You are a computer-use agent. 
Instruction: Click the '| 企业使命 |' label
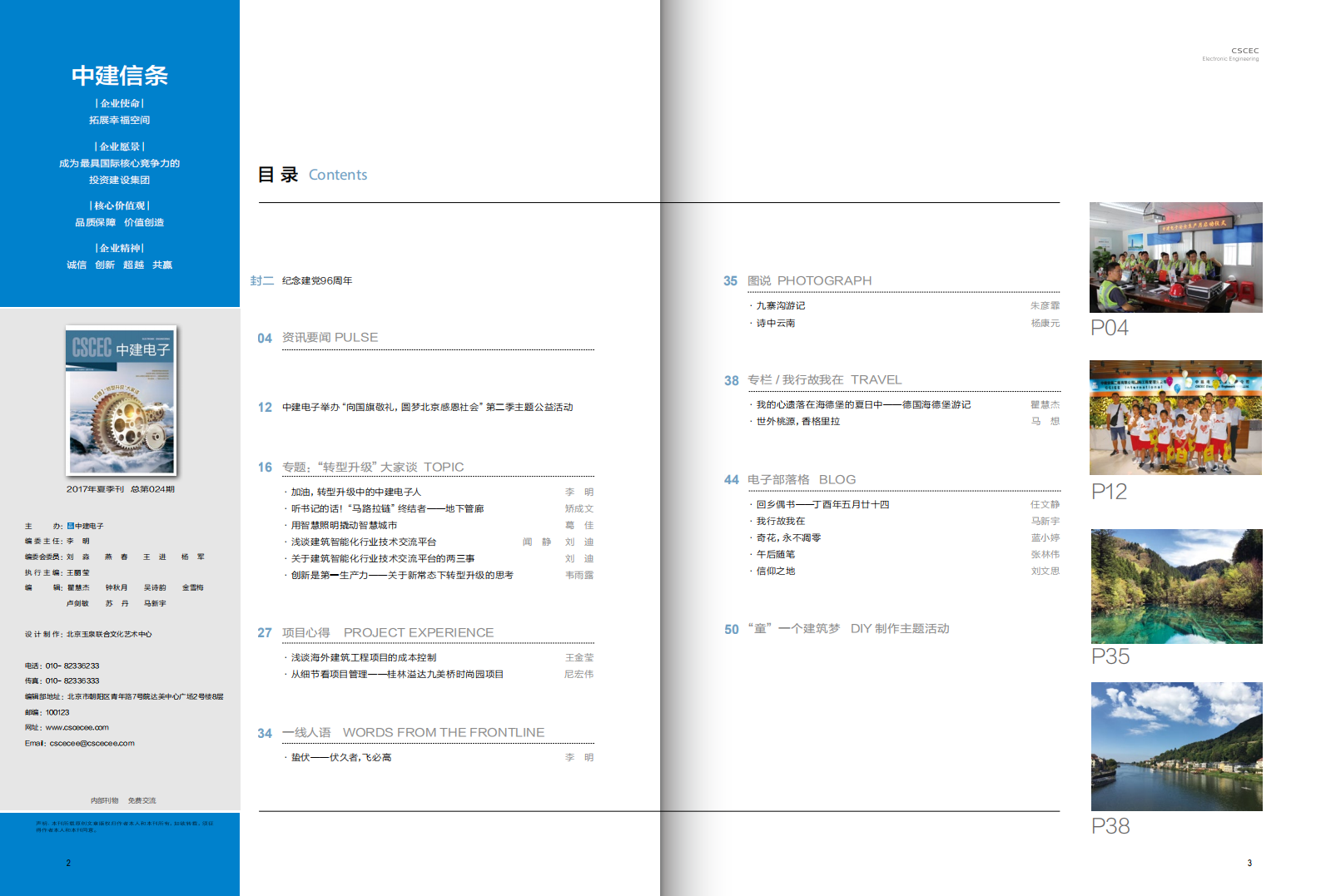tap(120, 103)
